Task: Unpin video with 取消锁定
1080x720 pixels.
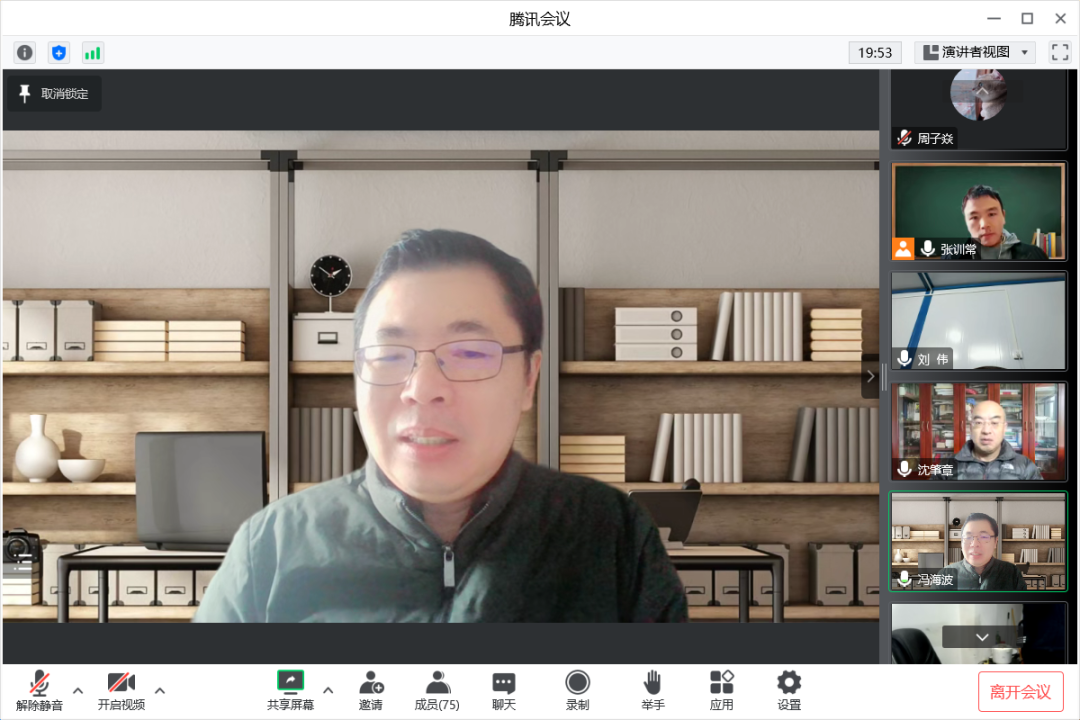Action: click(x=55, y=94)
